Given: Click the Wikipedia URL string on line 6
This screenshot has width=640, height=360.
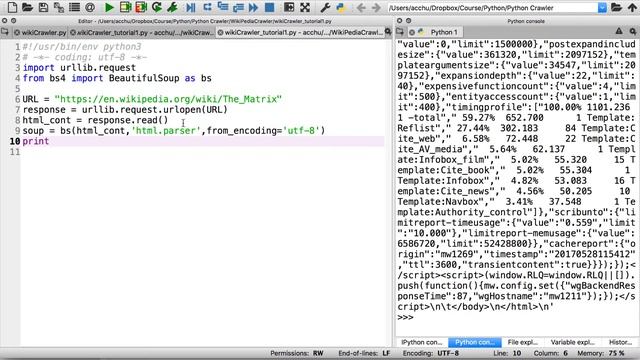Looking at the screenshot, I should tap(168, 99).
